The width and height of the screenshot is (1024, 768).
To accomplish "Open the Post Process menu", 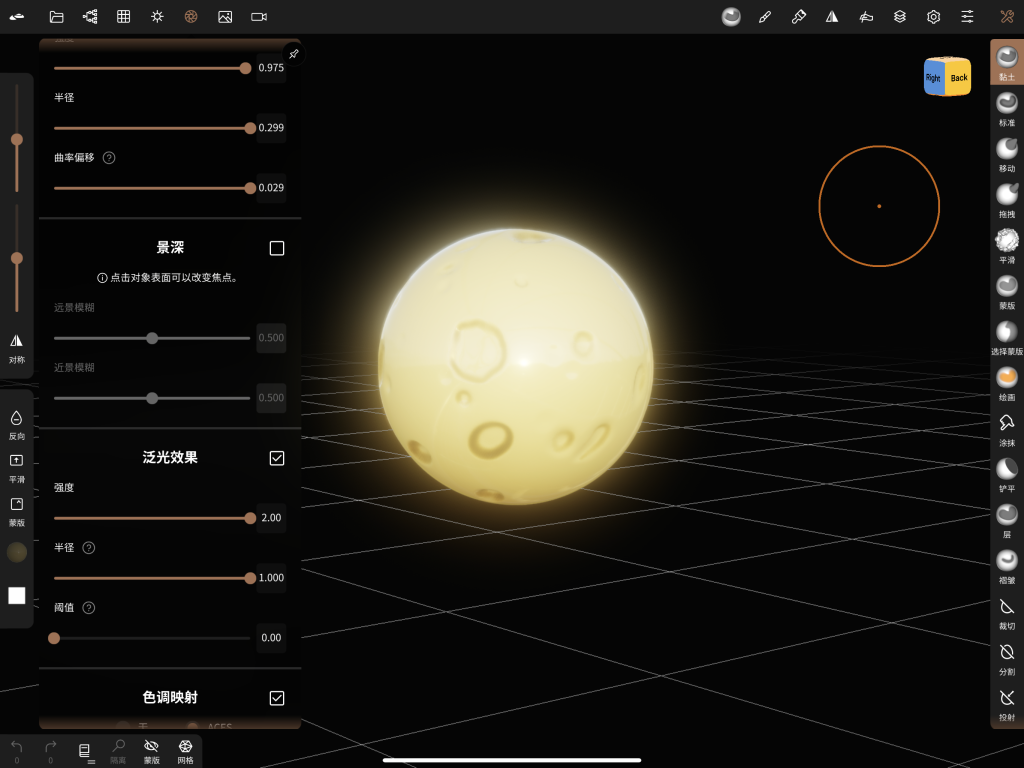I will (x=191, y=17).
